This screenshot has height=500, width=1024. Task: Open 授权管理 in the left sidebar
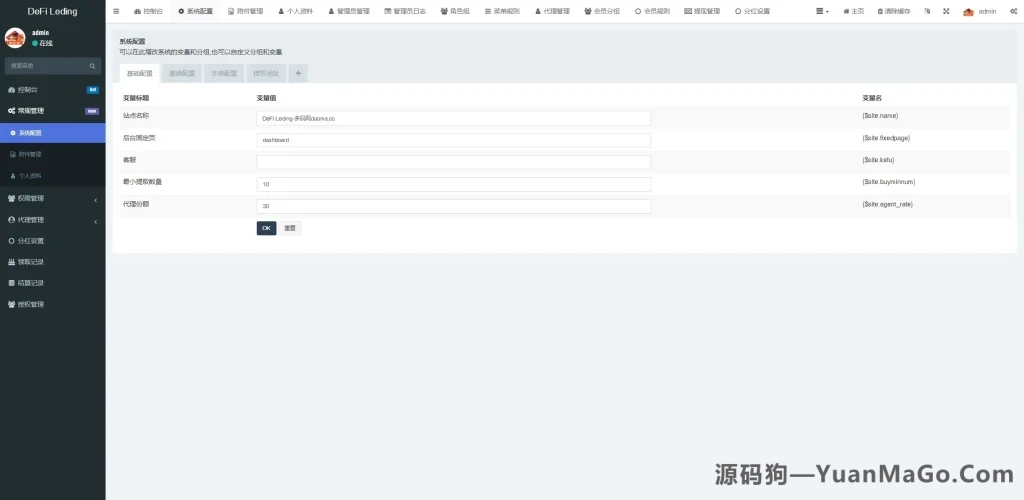52,304
